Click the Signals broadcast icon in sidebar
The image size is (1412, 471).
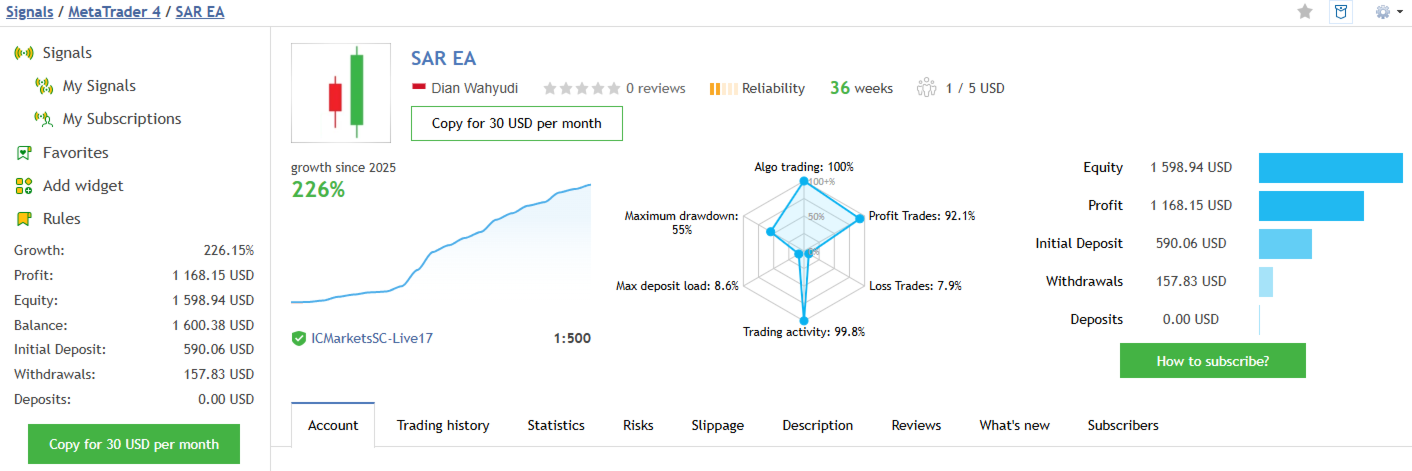[x=24, y=53]
